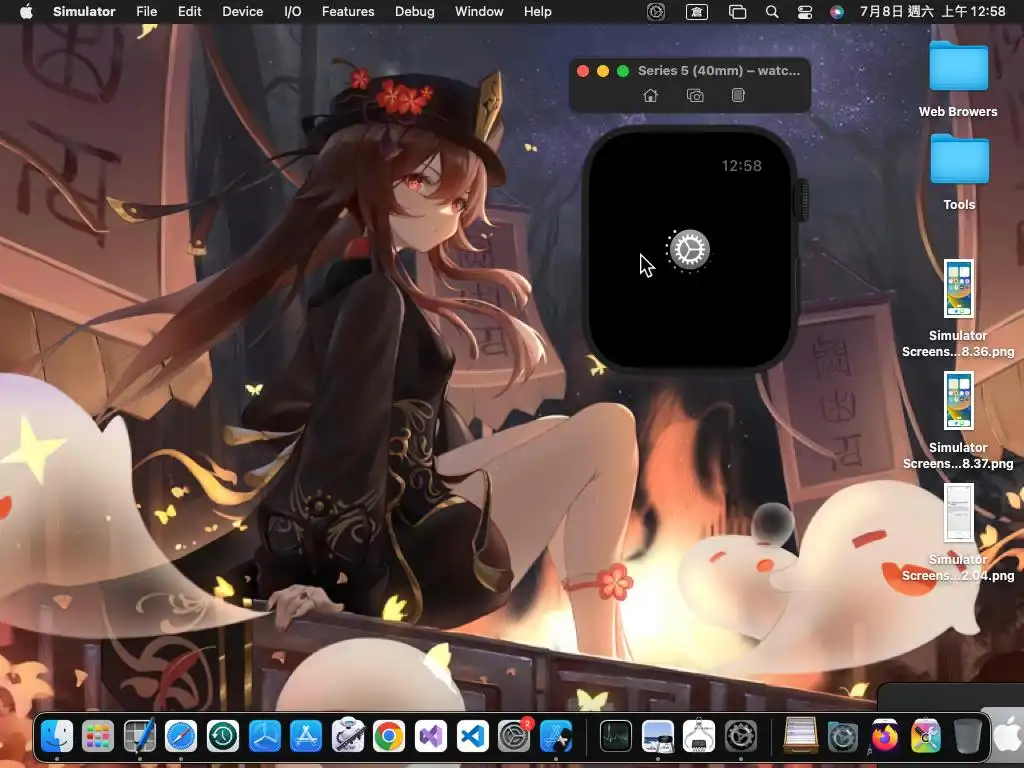Image resolution: width=1024 pixels, height=768 pixels.
Task: Select the Web Browers folder on the desktop
Action: 958,79
